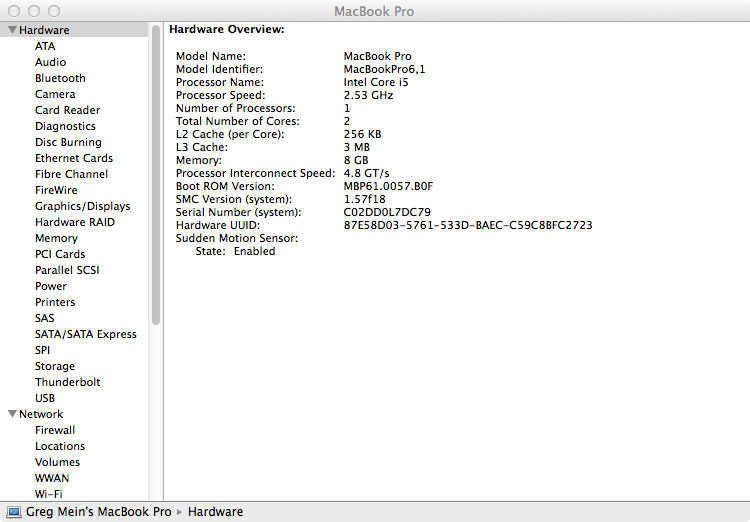
Task: Select Ethernet Cards entry
Action: point(74,158)
